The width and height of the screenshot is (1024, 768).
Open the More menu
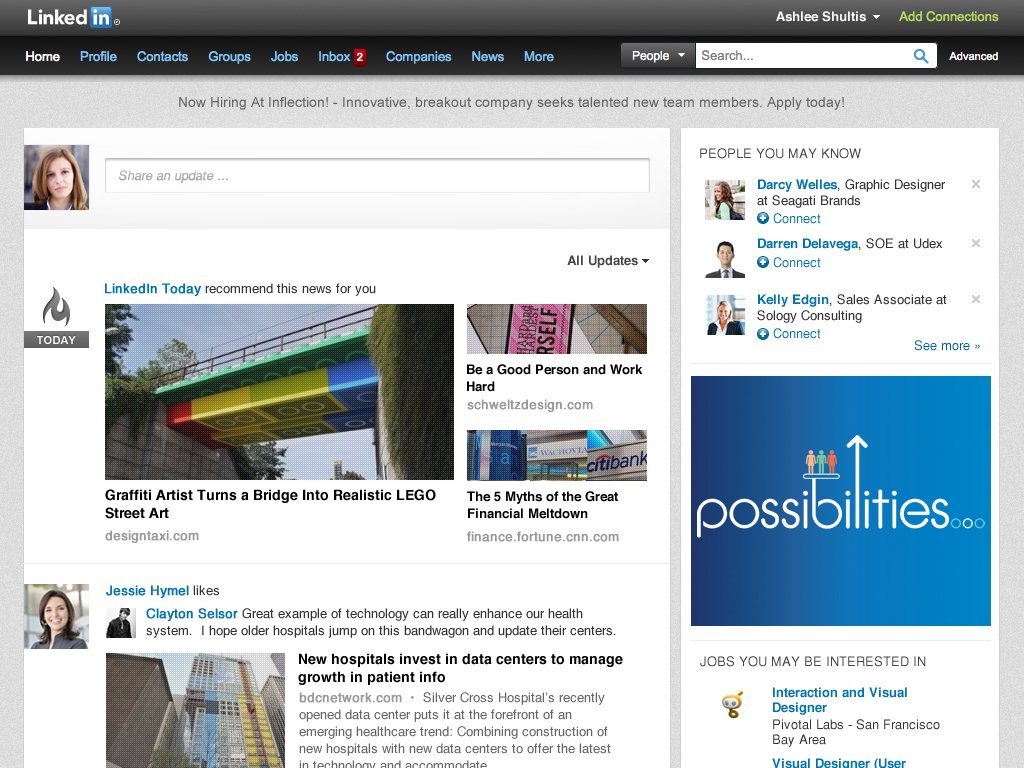[538, 57]
